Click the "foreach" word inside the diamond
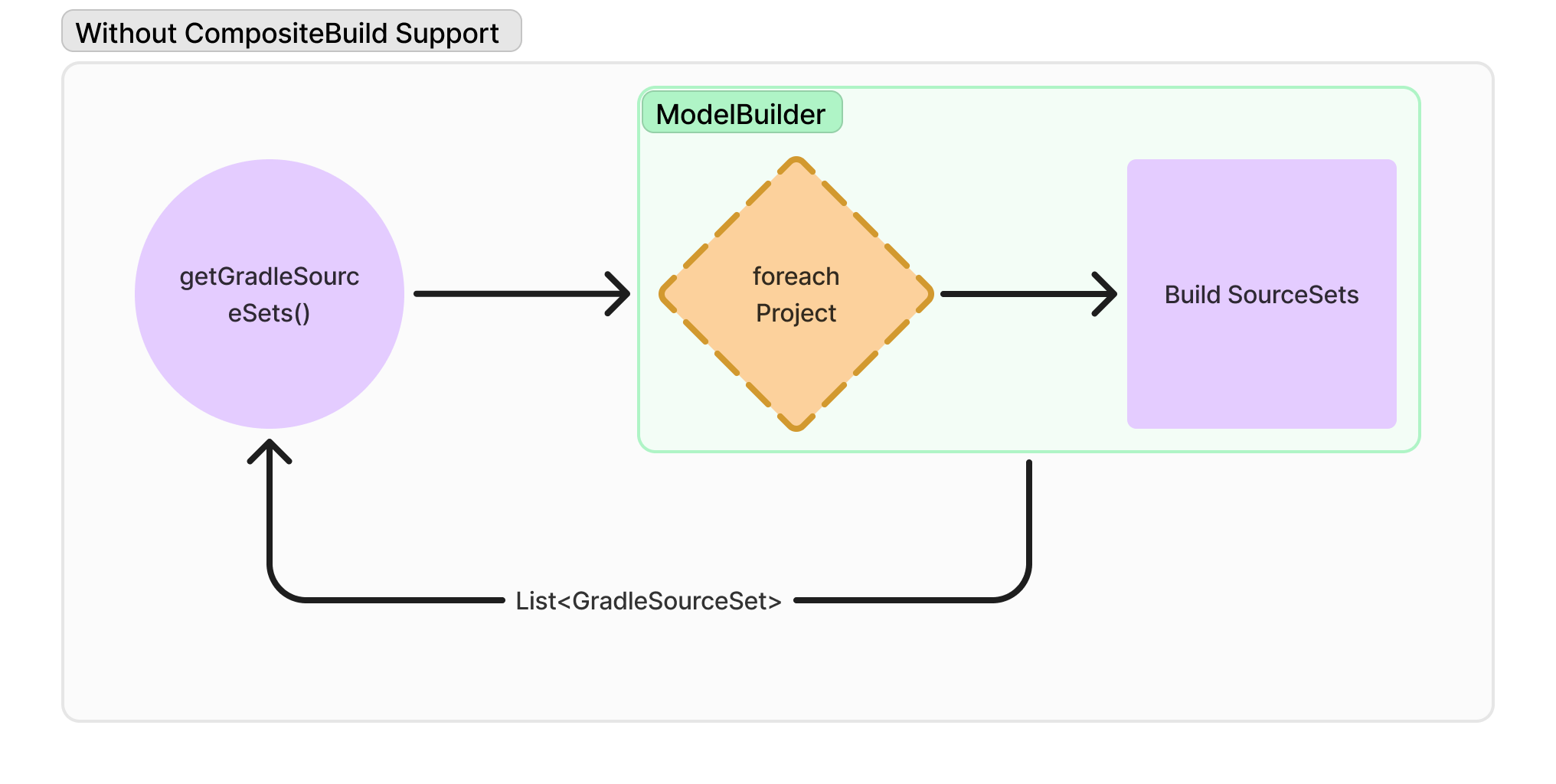 point(796,276)
